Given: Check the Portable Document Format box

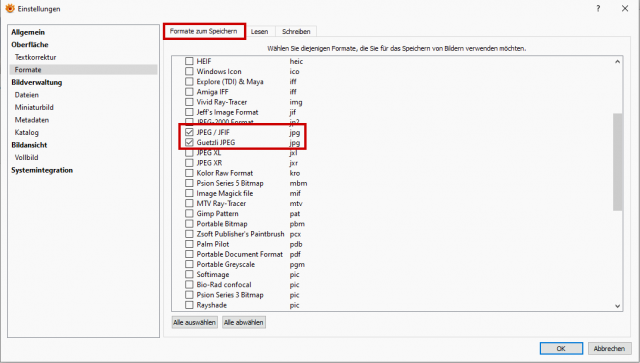Looking at the screenshot, I should point(189,254).
